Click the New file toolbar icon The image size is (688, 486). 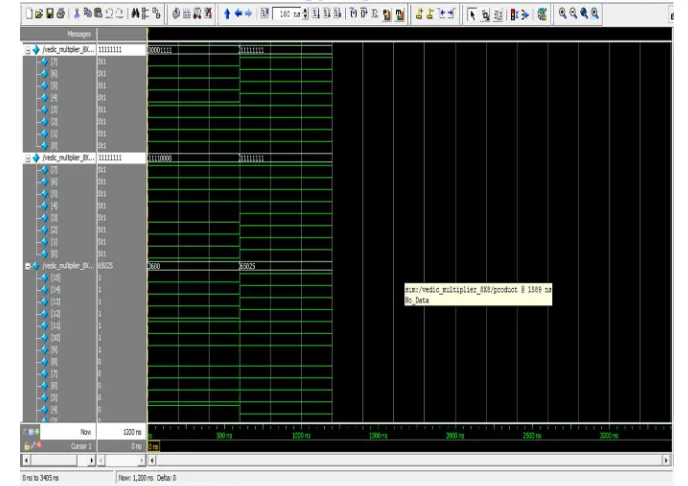click(x=29, y=14)
